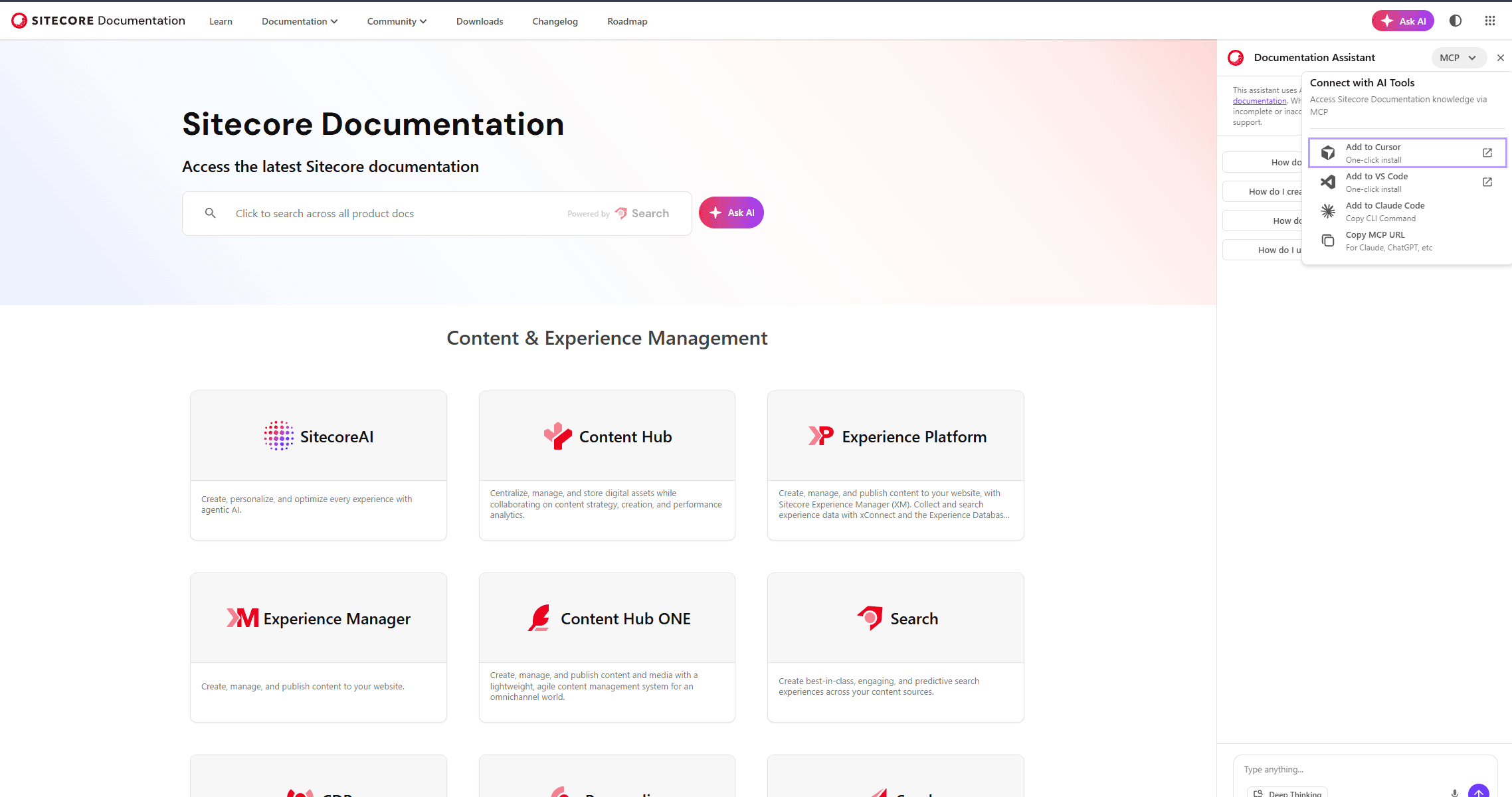Click the Powered by Search logo
This screenshot has height=797, width=1512.
pos(642,213)
